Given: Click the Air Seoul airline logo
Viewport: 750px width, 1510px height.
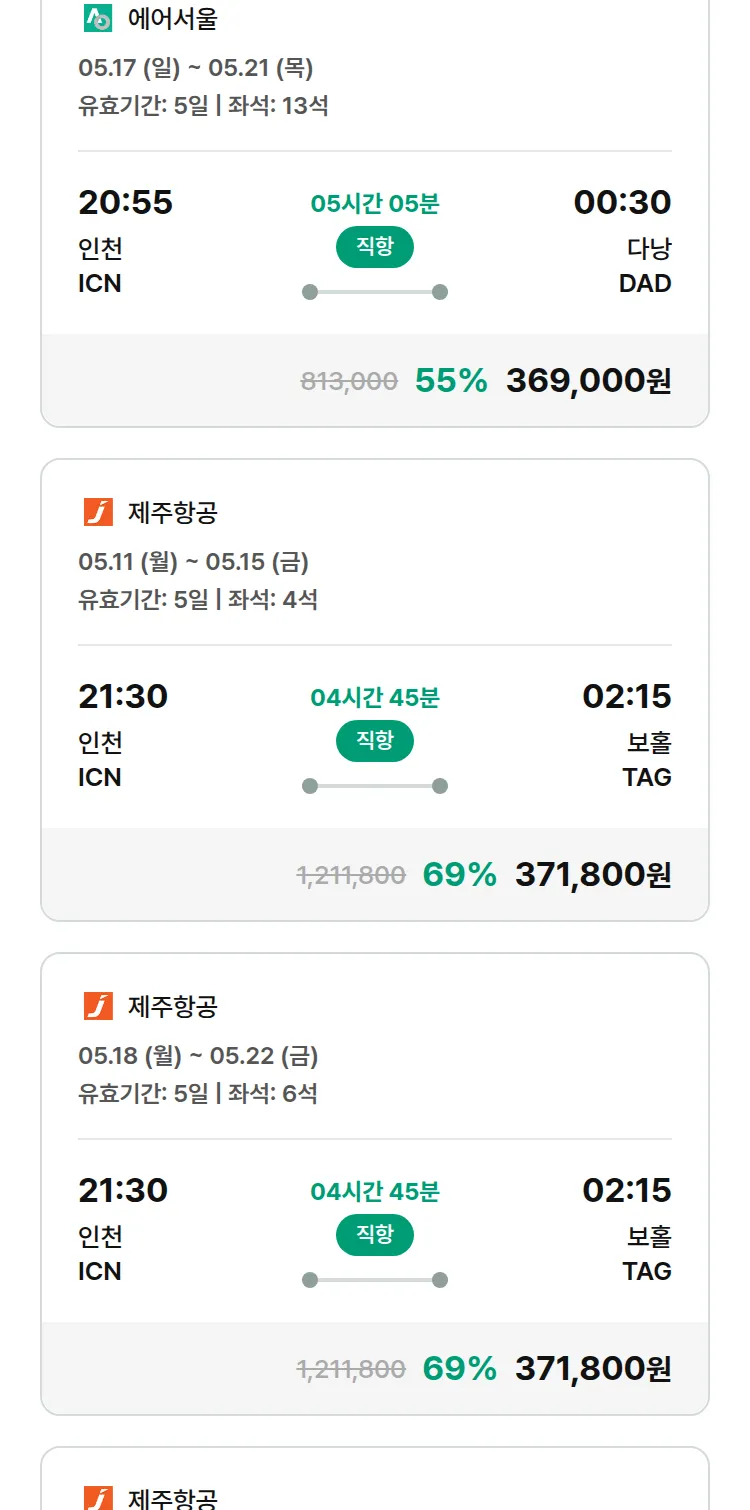Looking at the screenshot, I should 98,18.
